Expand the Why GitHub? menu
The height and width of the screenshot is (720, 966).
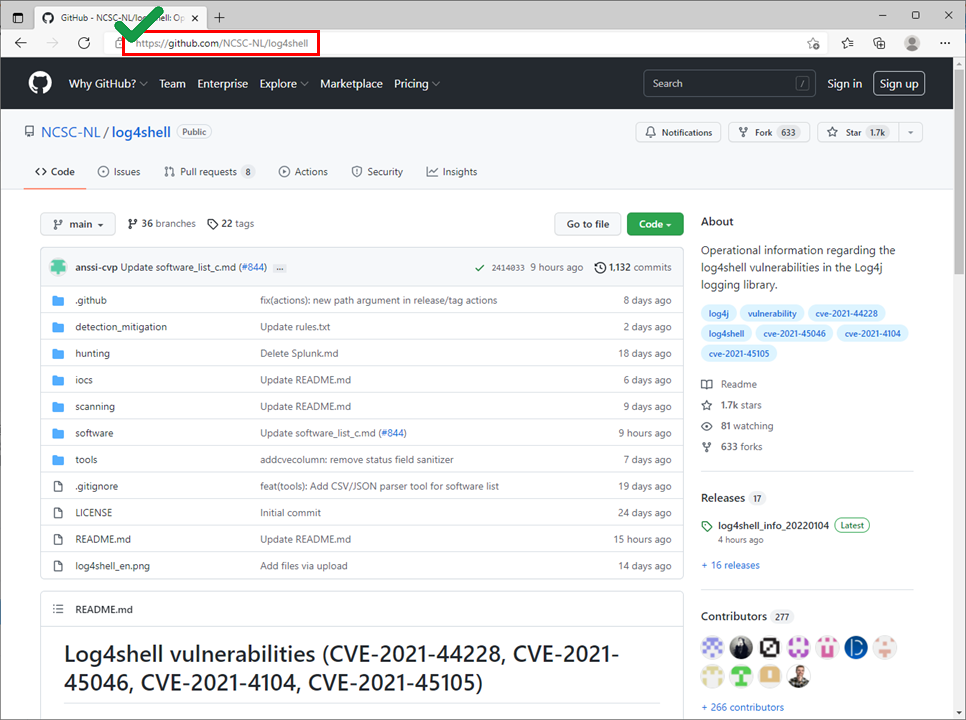(108, 84)
